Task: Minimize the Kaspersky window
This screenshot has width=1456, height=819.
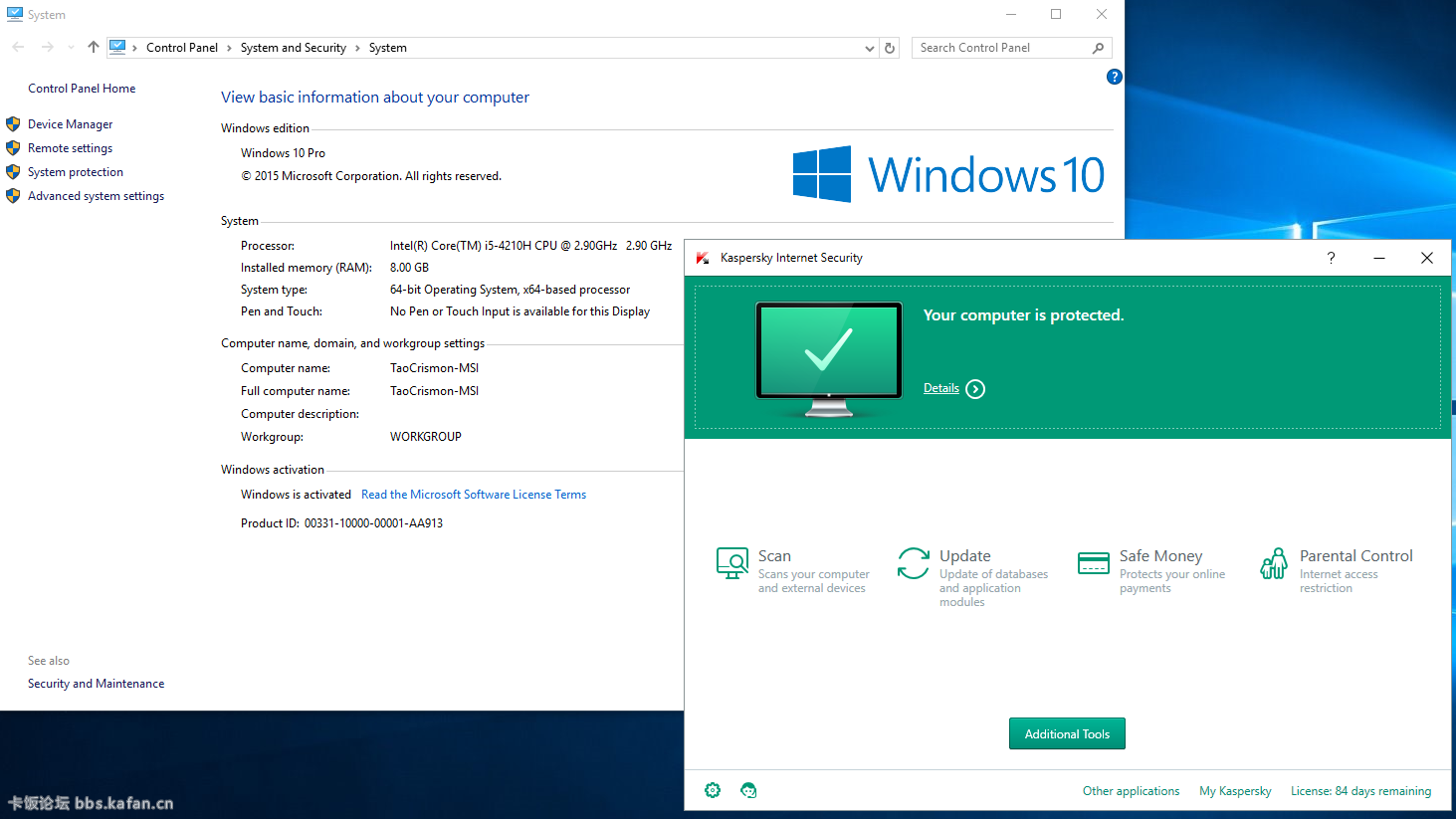Action: click(x=1379, y=258)
